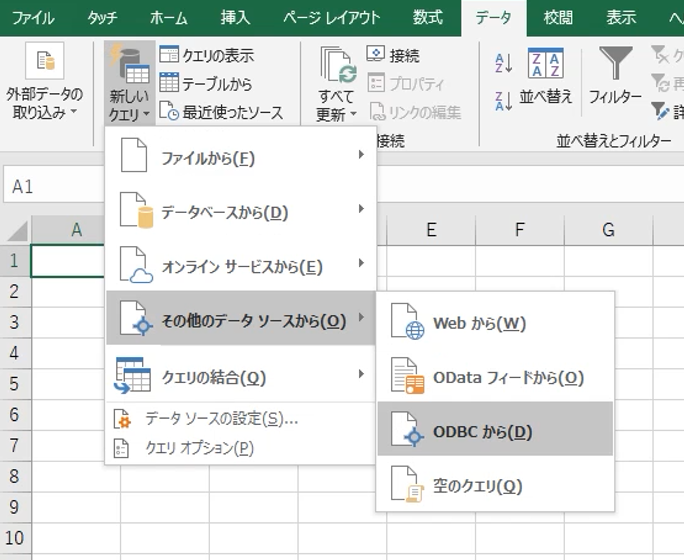Image resolution: width=684 pixels, height=560 pixels.
Task: Click the advanced filter pencil icon
Action: (x=660, y=111)
